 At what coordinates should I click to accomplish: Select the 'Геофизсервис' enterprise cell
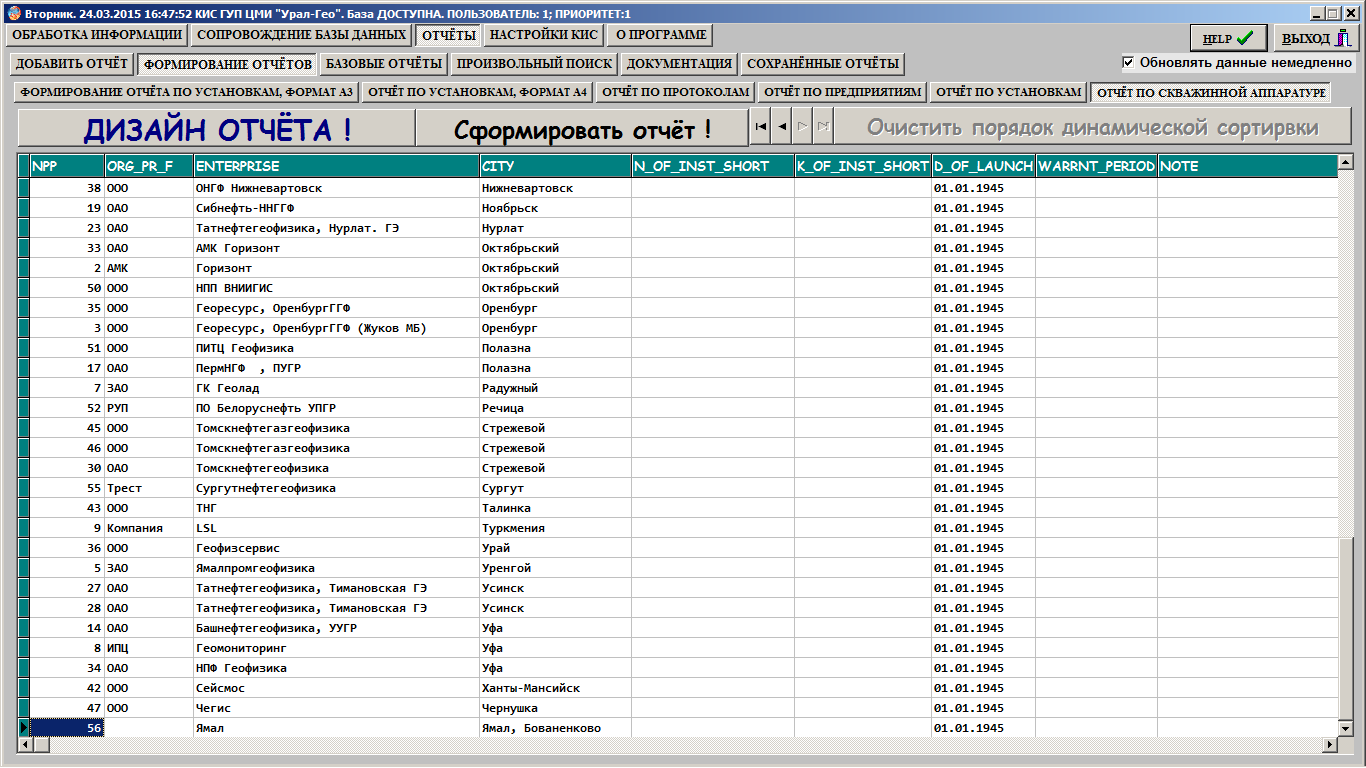point(337,548)
